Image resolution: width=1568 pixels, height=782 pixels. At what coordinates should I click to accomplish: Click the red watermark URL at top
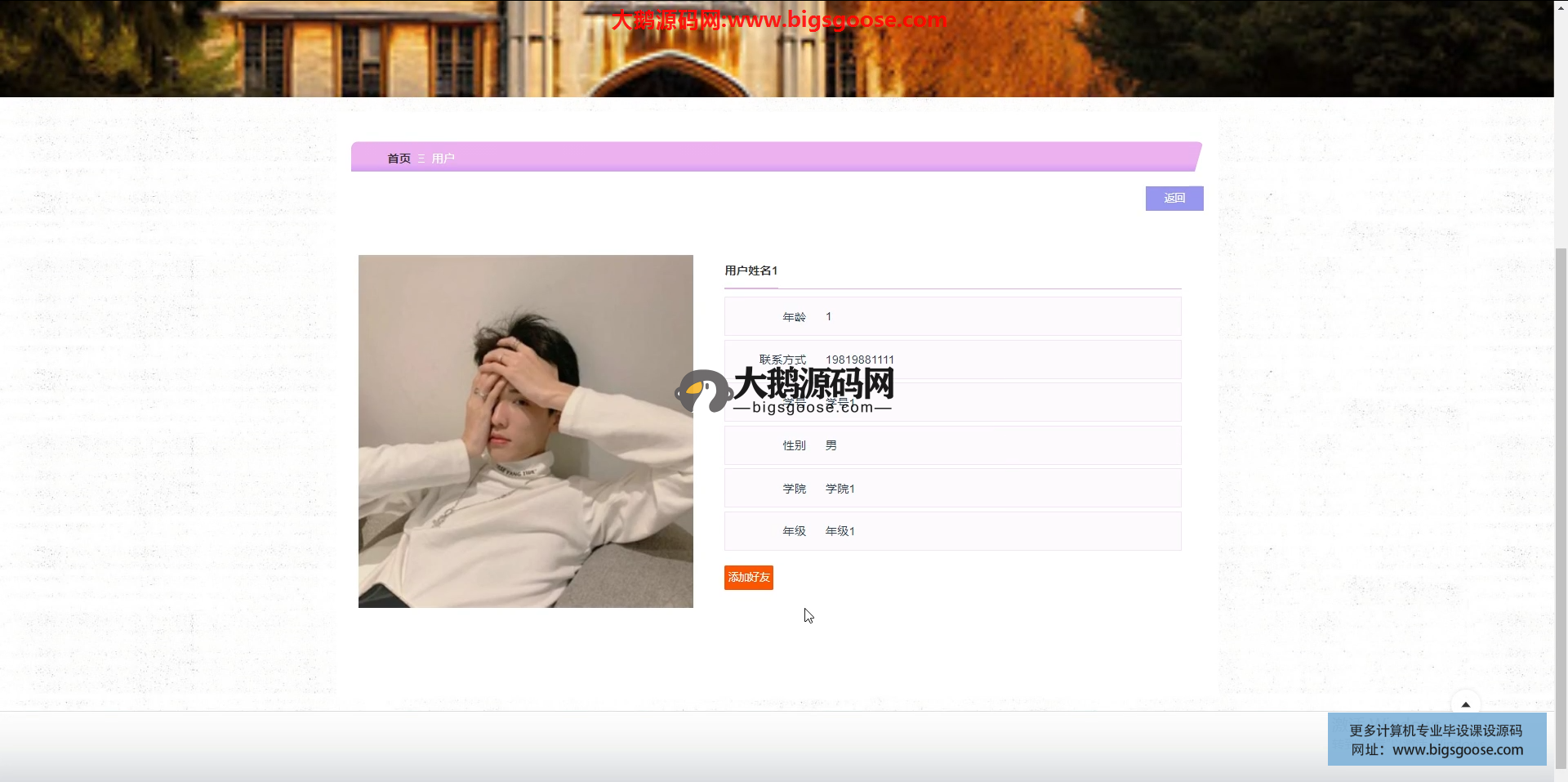coord(779,20)
